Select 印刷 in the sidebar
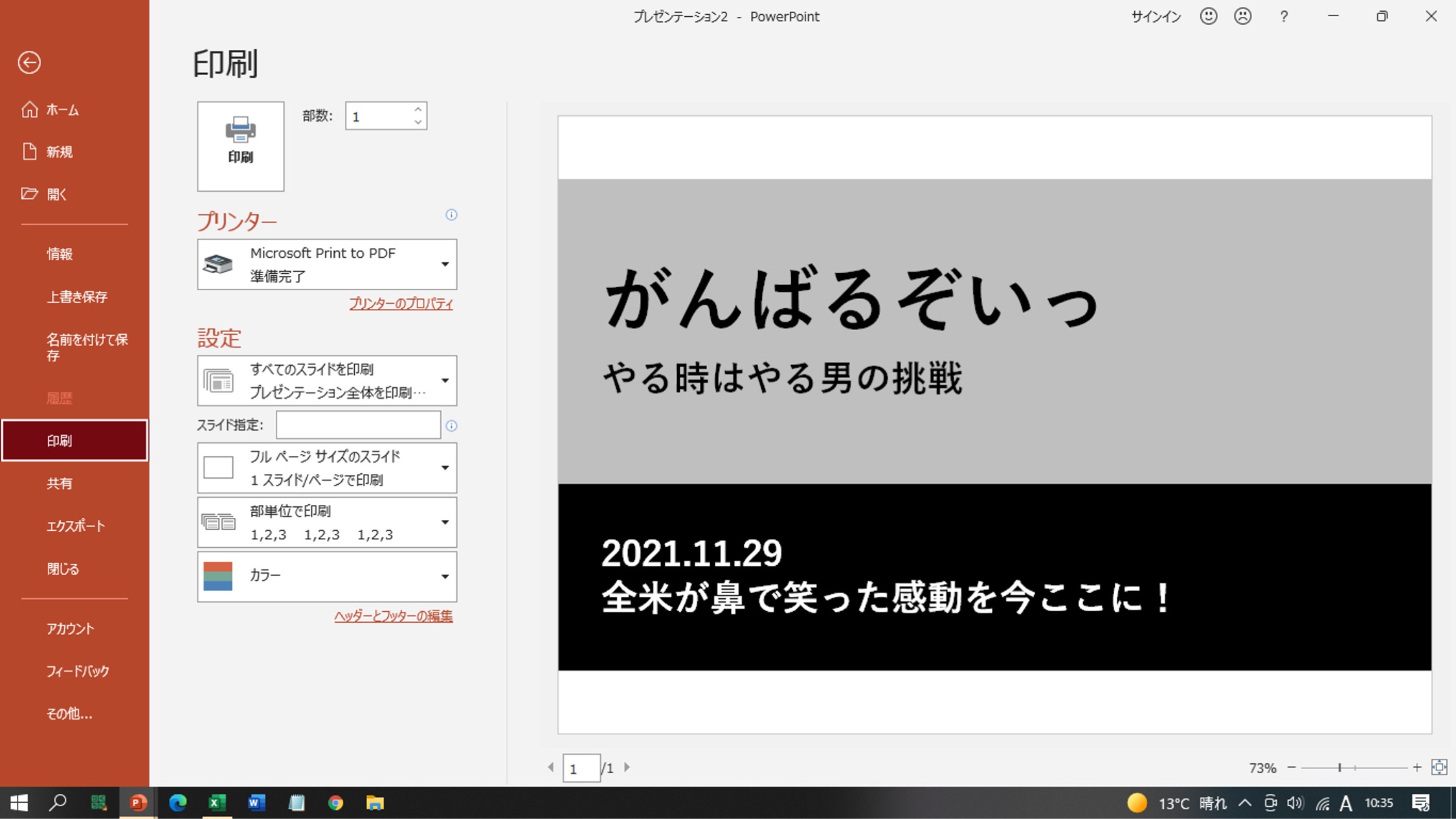 74,441
